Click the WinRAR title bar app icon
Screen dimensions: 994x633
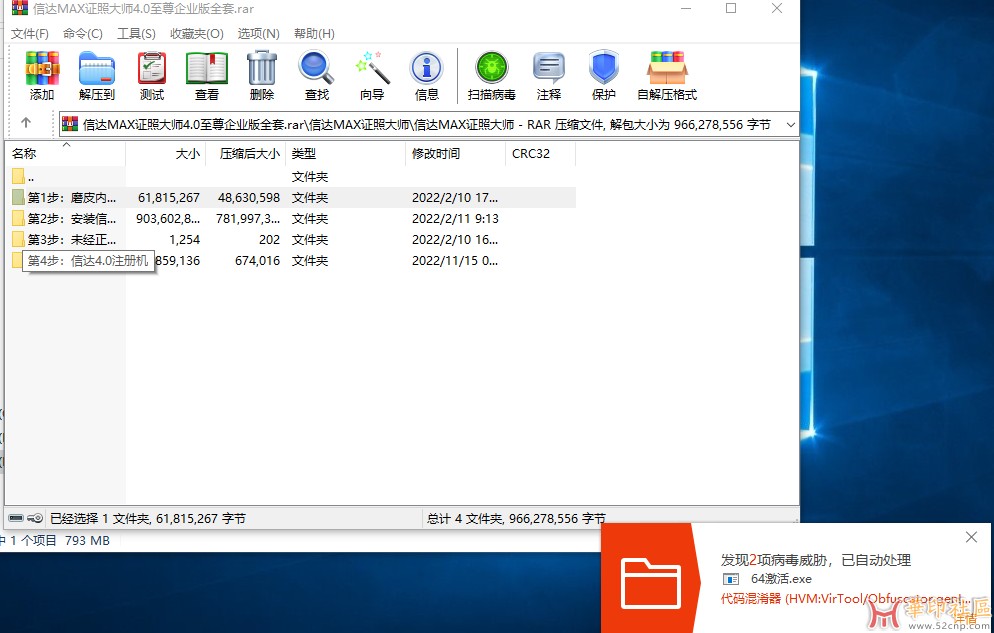point(20,8)
